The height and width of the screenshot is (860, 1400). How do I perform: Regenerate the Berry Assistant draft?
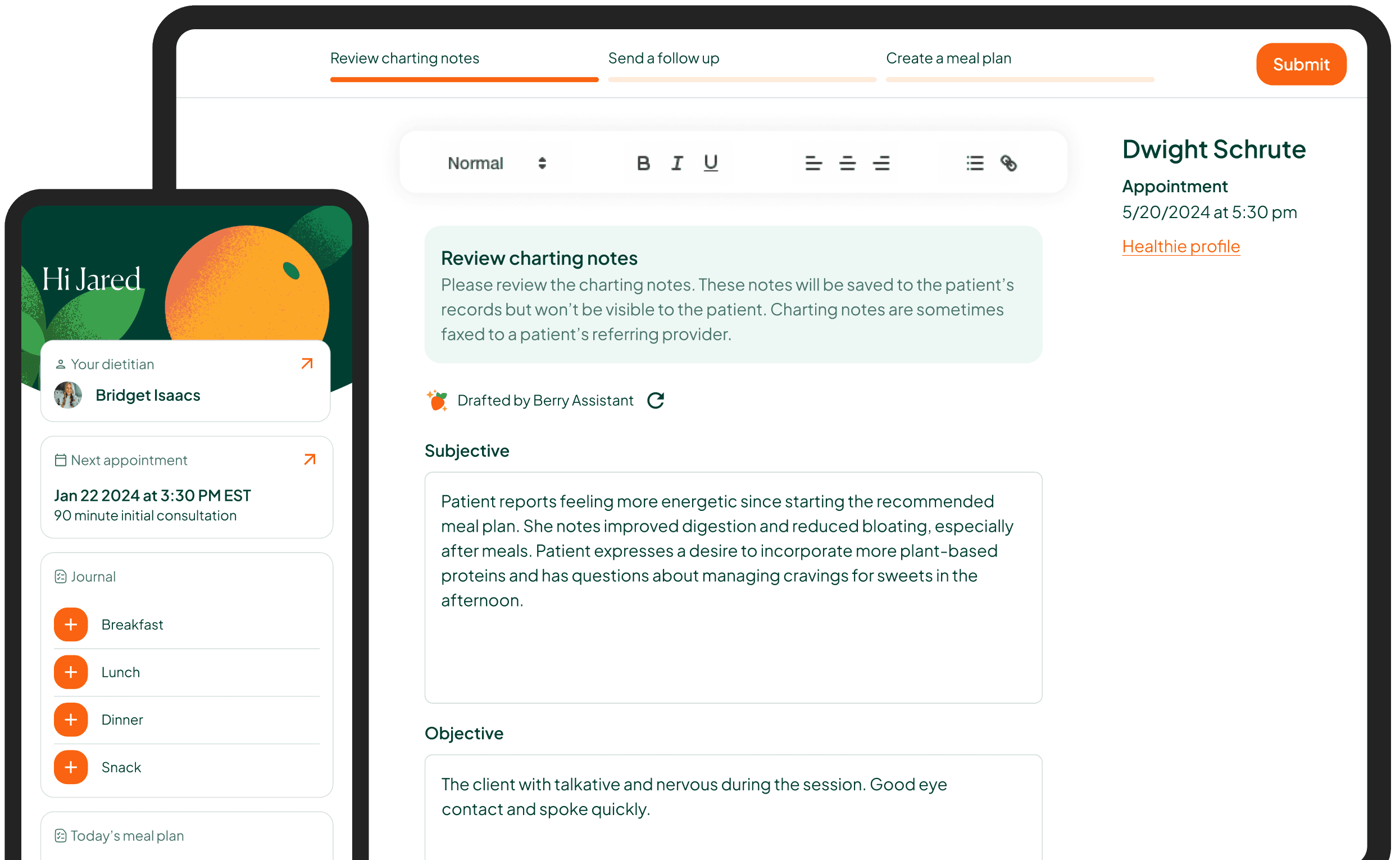coord(656,400)
